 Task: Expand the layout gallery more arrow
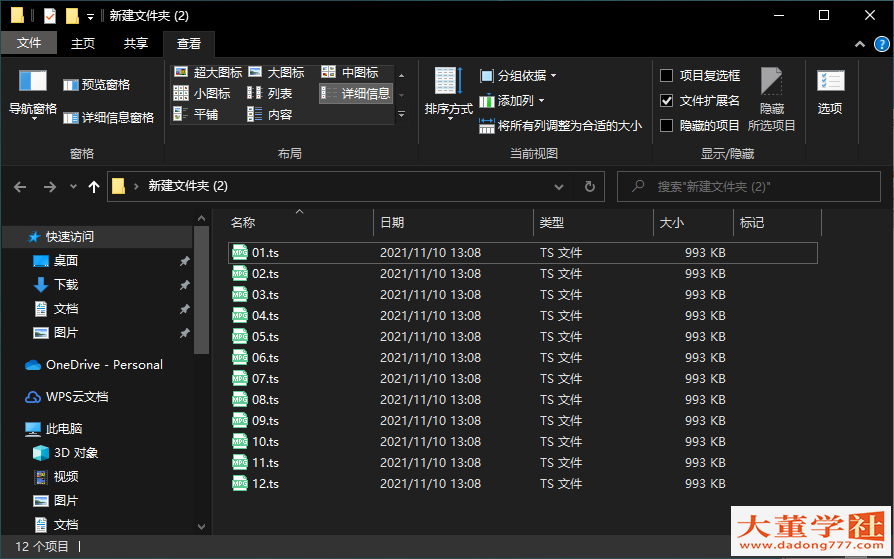(x=401, y=114)
